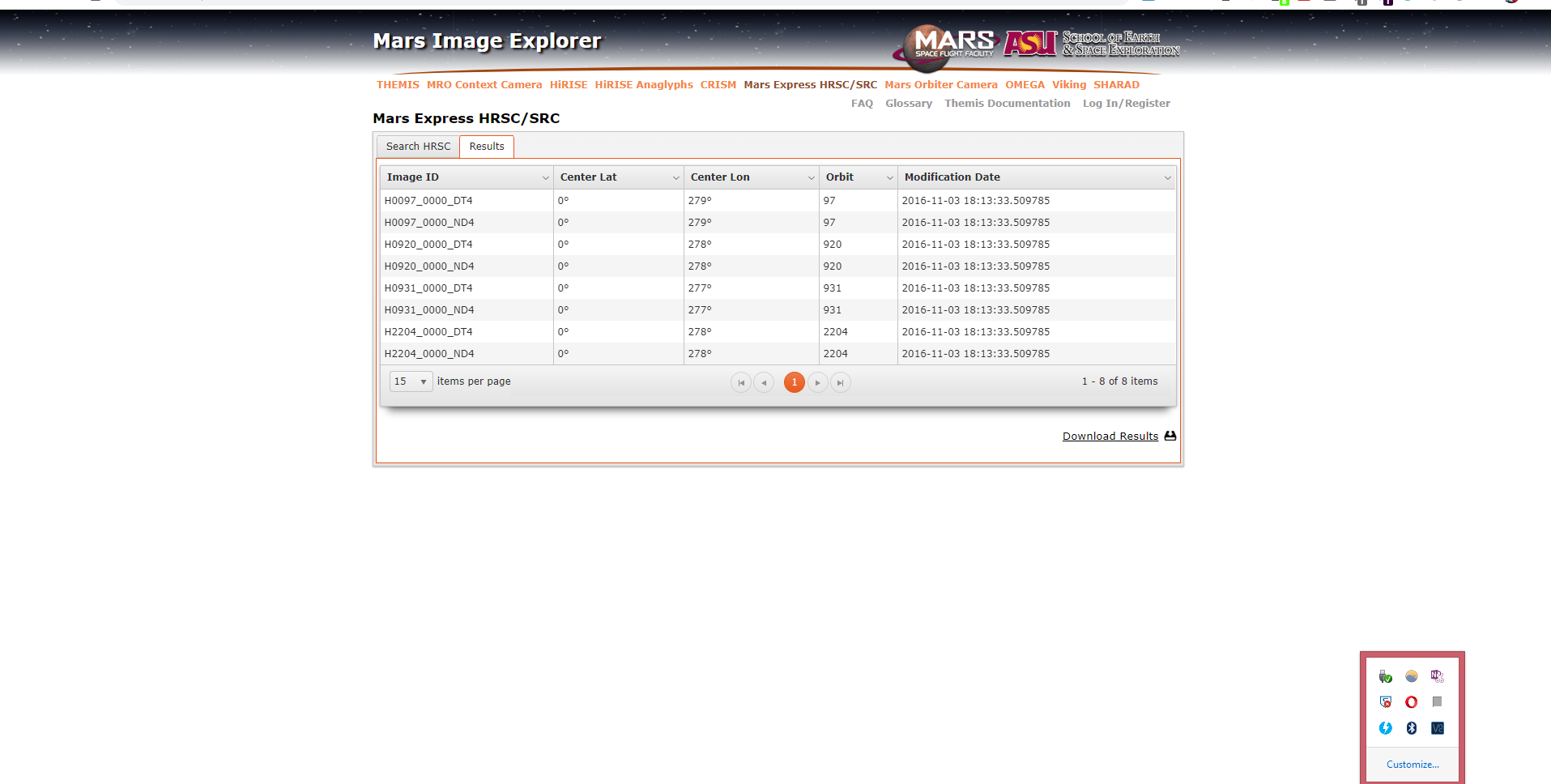Select row H0931_0000_DT4
Image resolution: width=1551 pixels, height=784 pixels.
pos(778,288)
